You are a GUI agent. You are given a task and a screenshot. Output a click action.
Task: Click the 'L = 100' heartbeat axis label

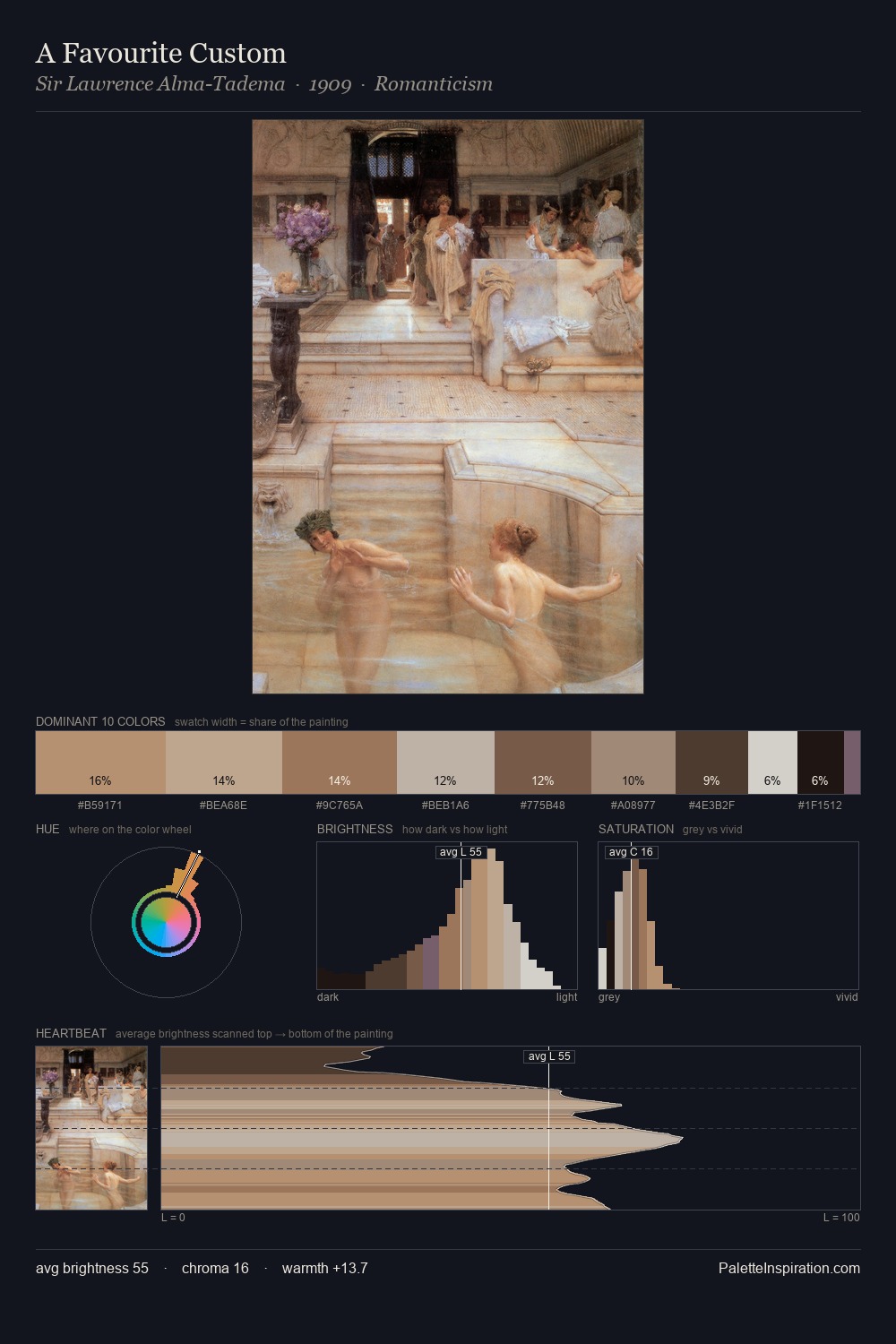[841, 1218]
